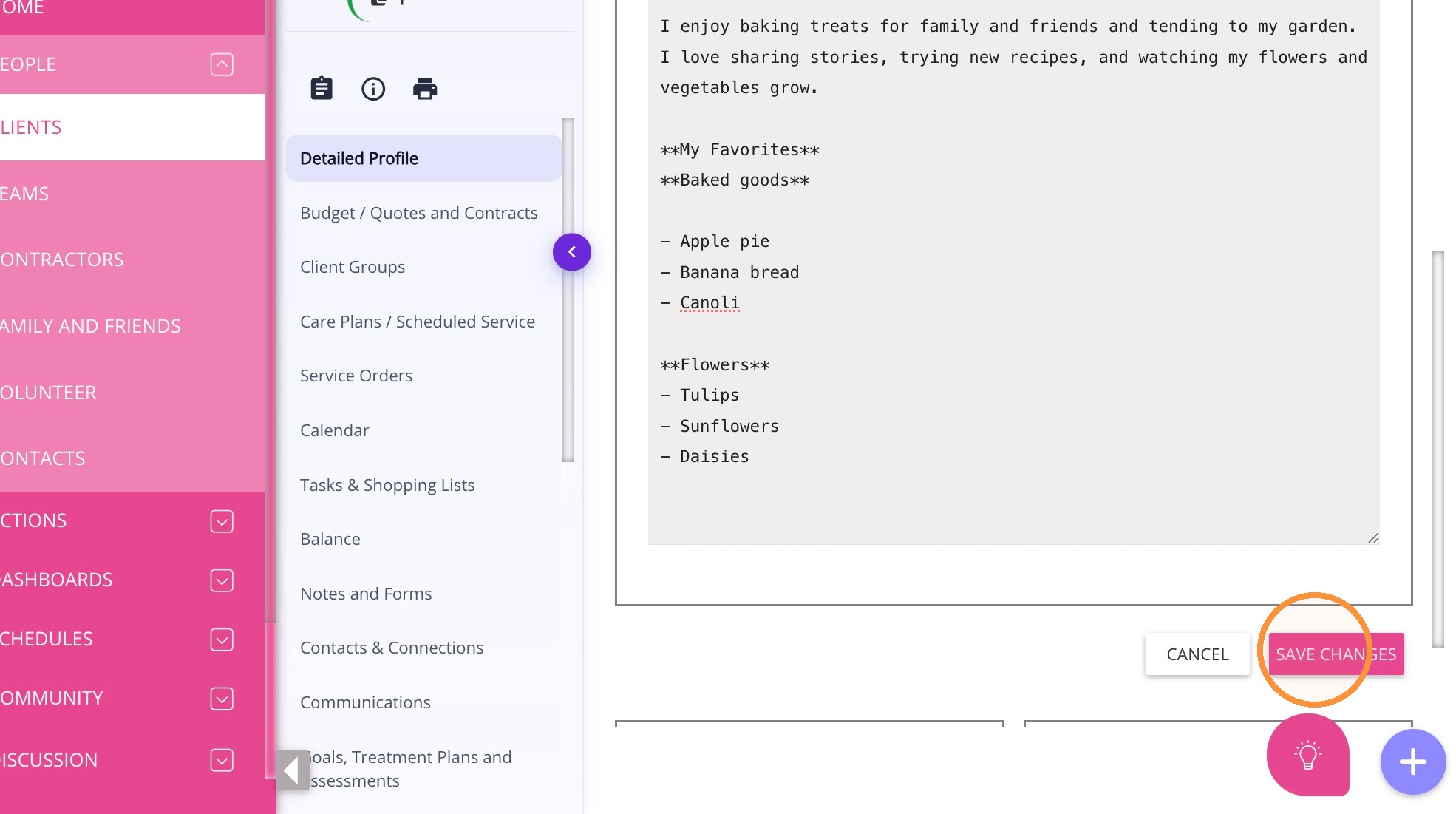Image resolution: width=1456 pixels, height=814 pixels.
Task: Expand the Dashboards section
Action: (222, 580)
